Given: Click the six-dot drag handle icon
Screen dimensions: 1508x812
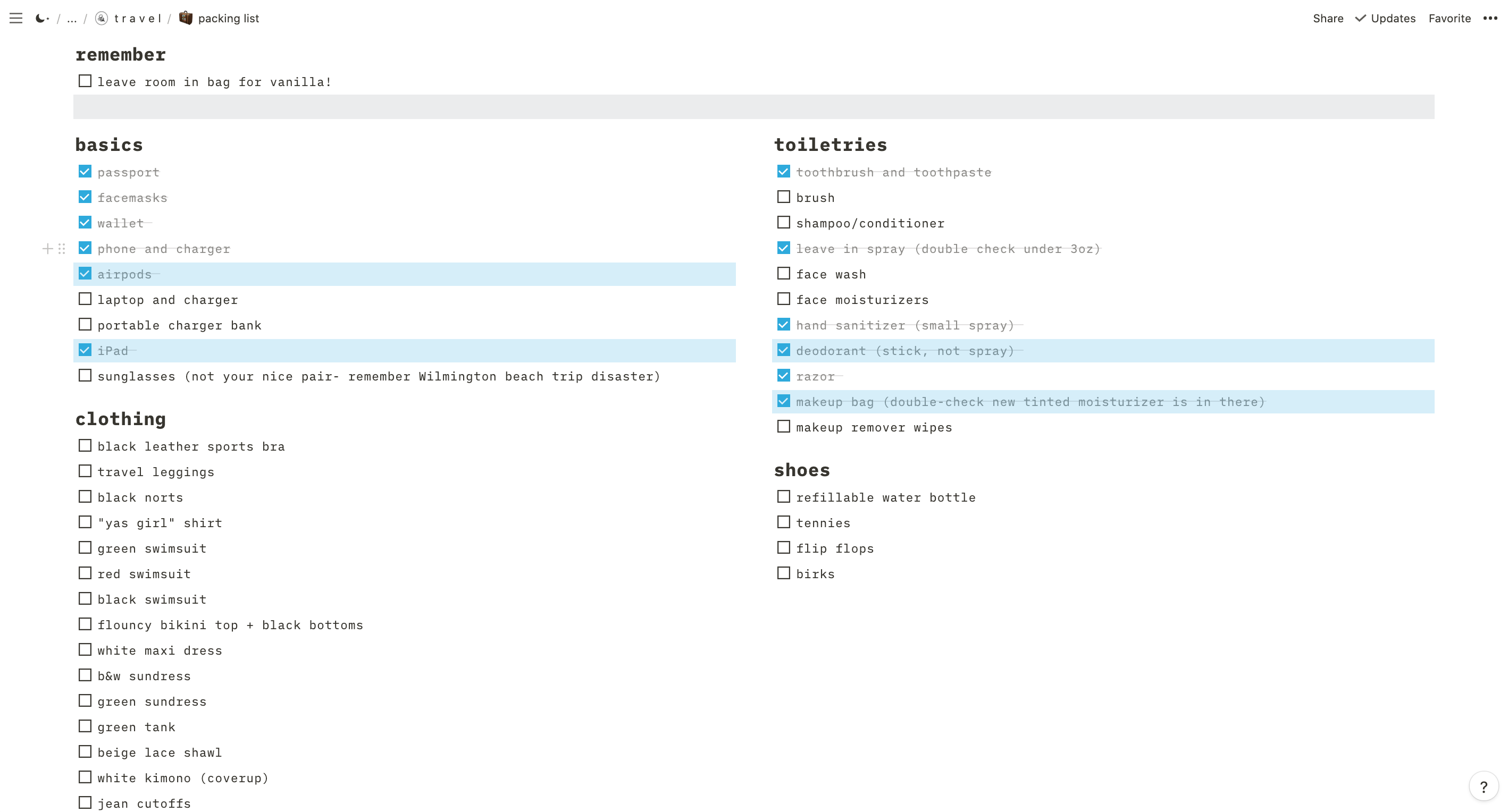Looking at the screenshot, I should pyautogui.click(x=62, y=249).
